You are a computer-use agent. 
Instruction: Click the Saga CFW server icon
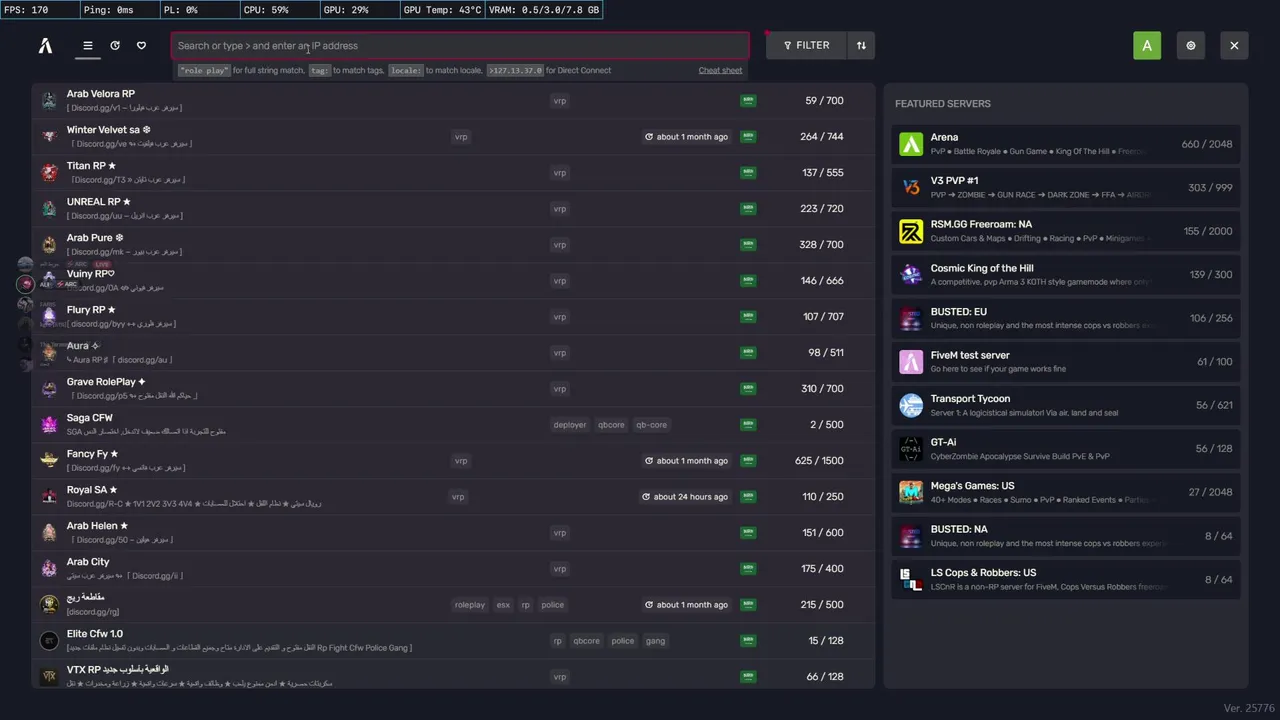click(49, 424)
